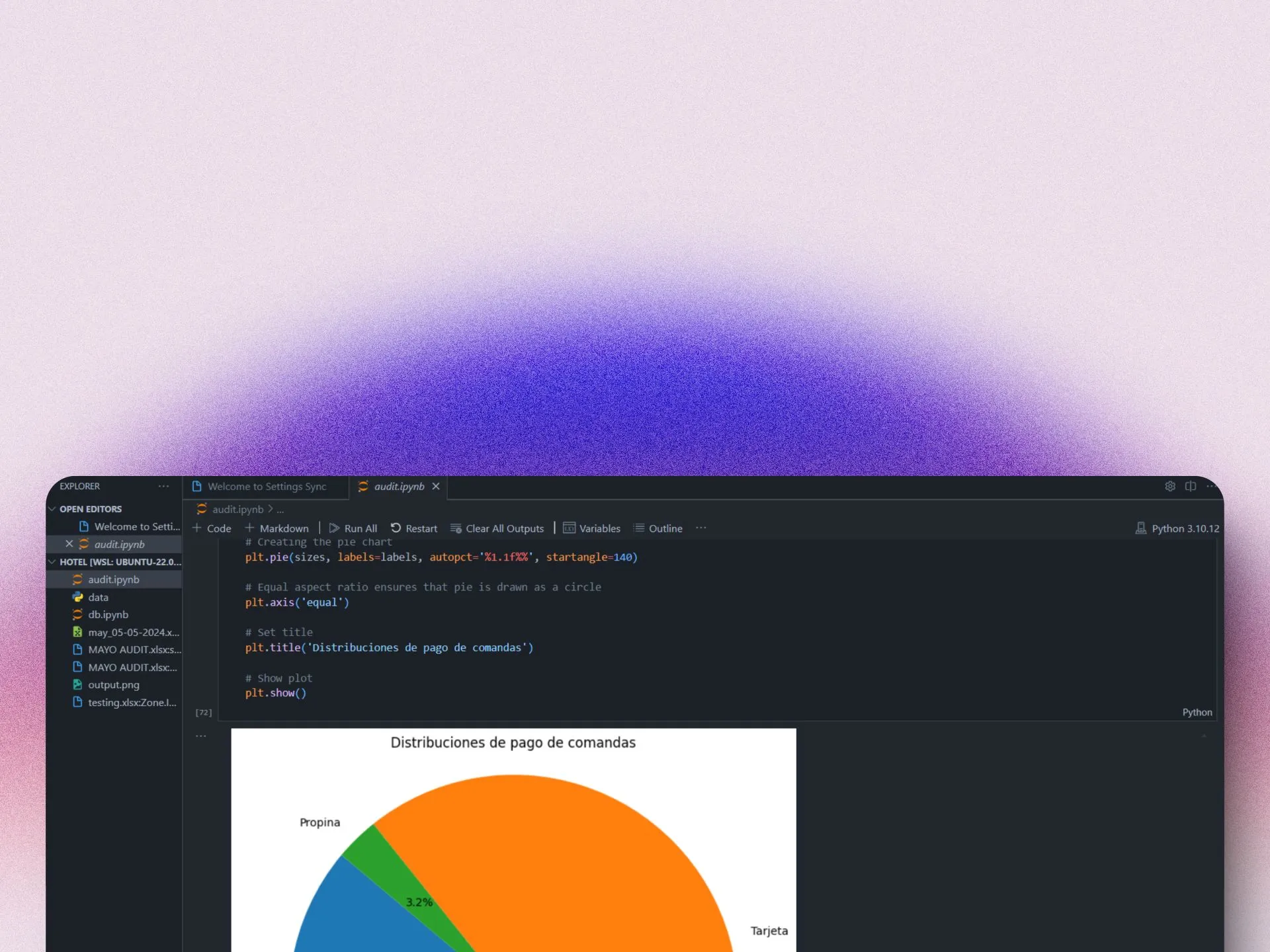This screenshot has width=1270, height=952.
Task: Toggle the Outline panel view
Action: (x=657, y=527)
